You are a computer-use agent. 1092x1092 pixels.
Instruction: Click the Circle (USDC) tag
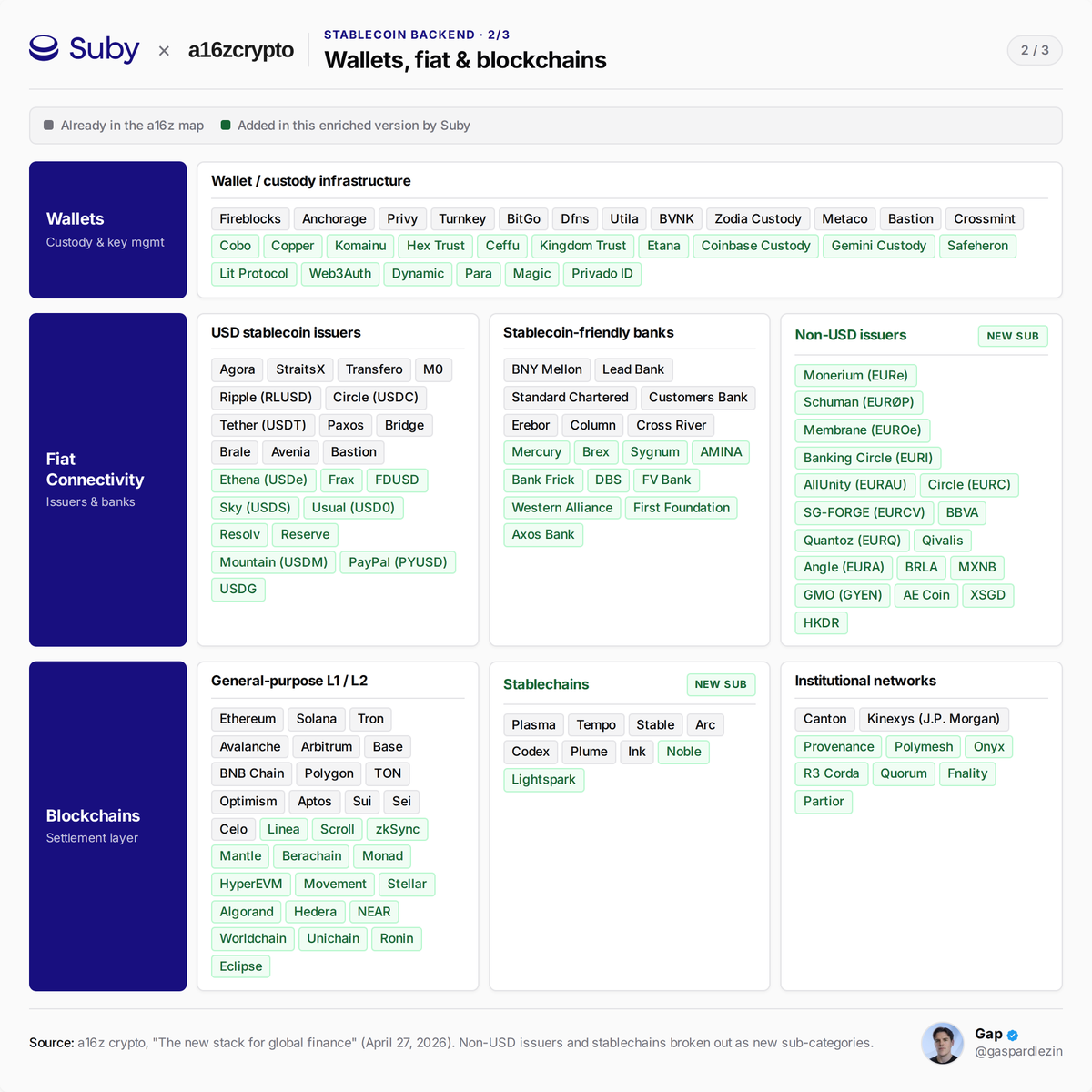point(376,398)
